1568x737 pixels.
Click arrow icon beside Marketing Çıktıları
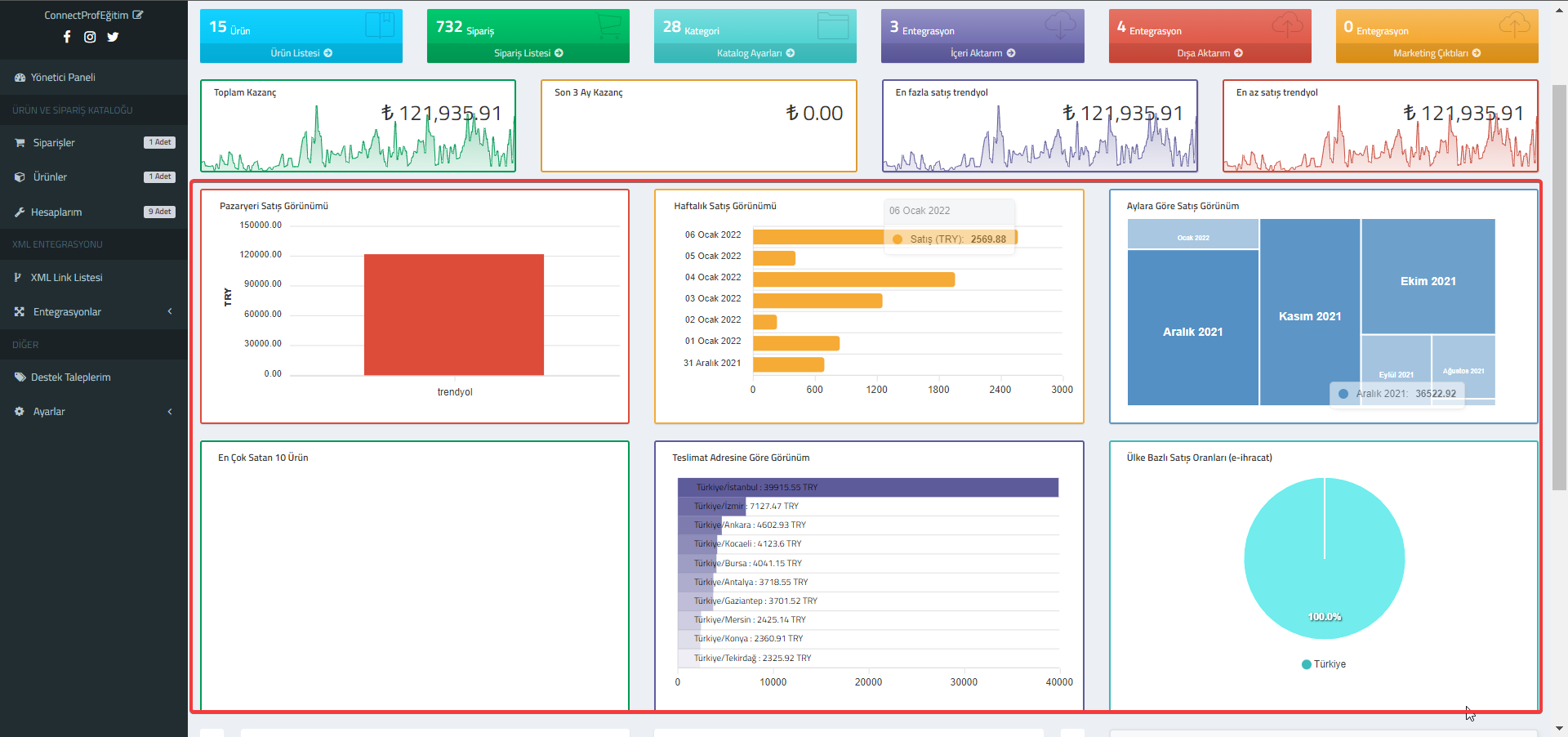pos(1477,53)
